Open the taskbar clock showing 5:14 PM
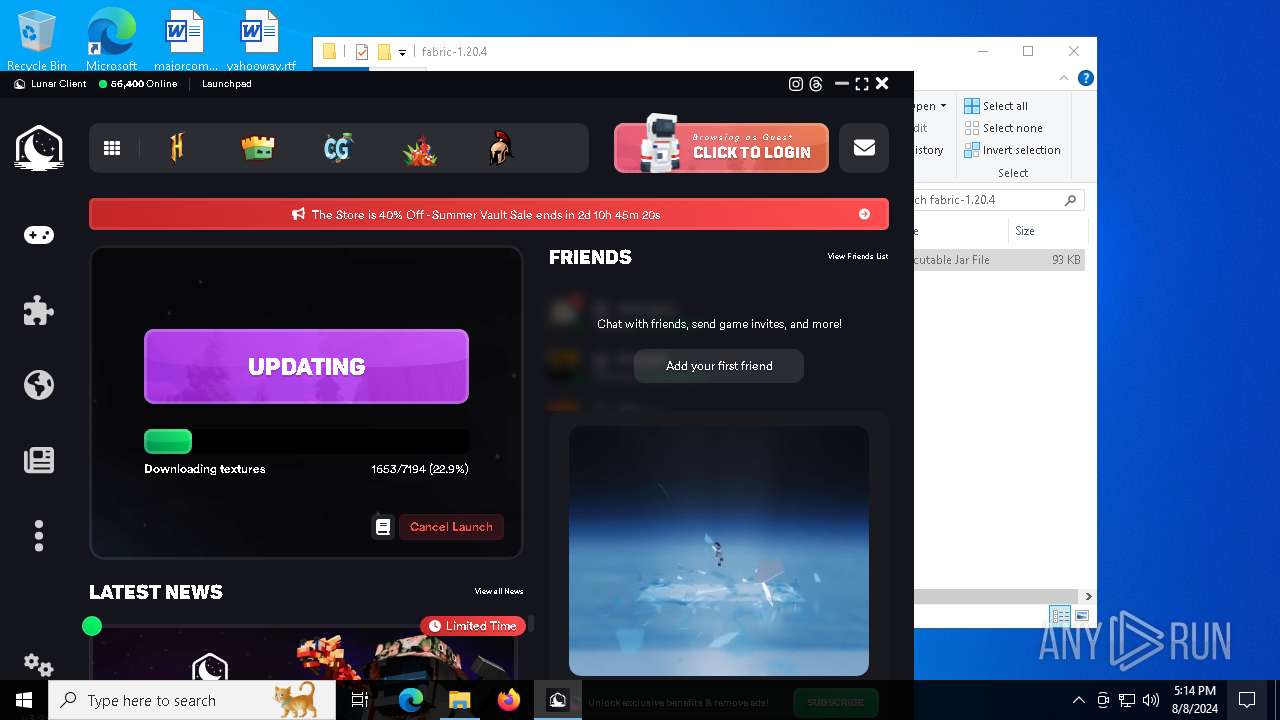Viewport: 1280px width, 720px height. 1195,700
